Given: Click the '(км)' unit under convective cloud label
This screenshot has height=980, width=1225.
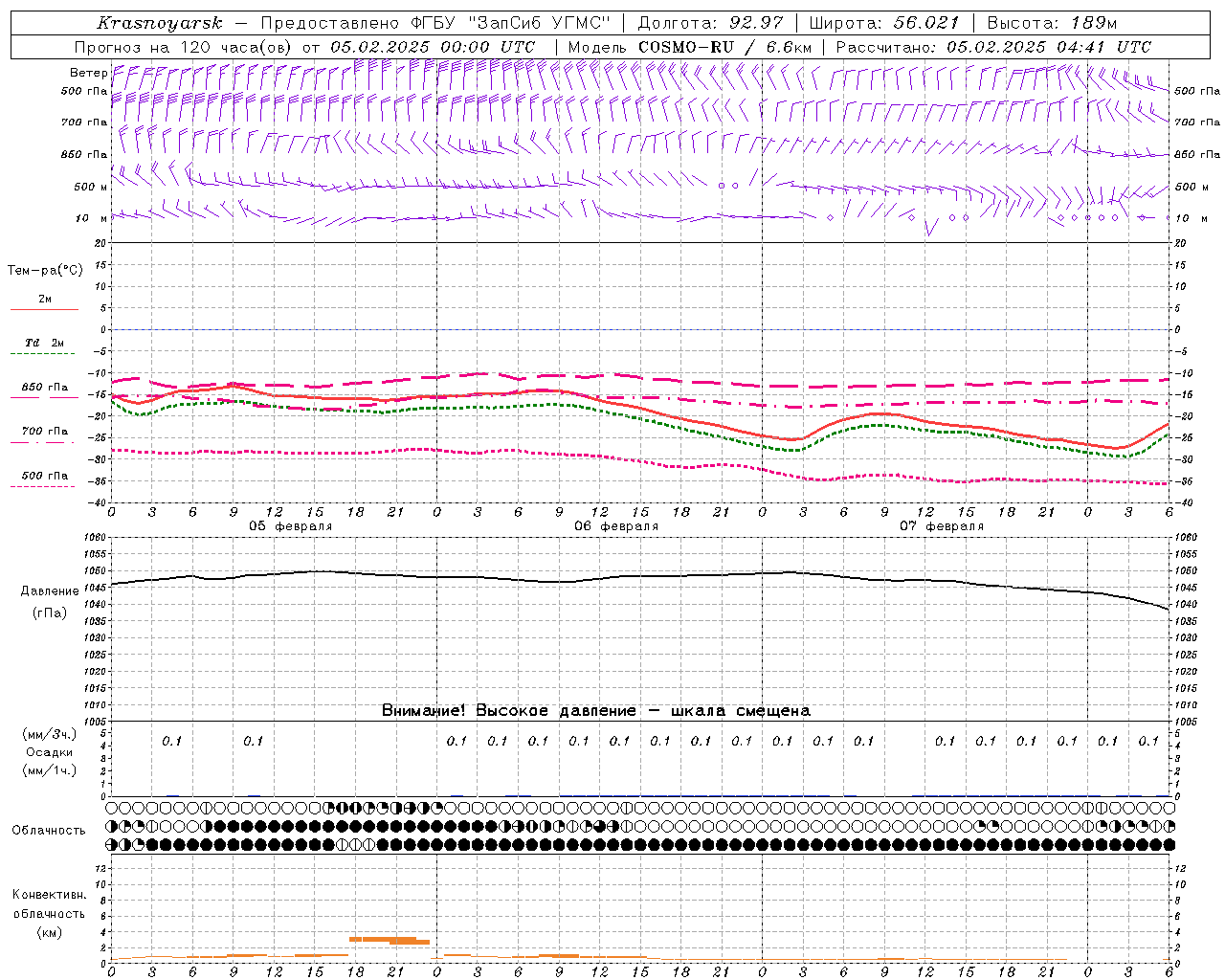Looking at the screenshot, I should pos(49,932).
